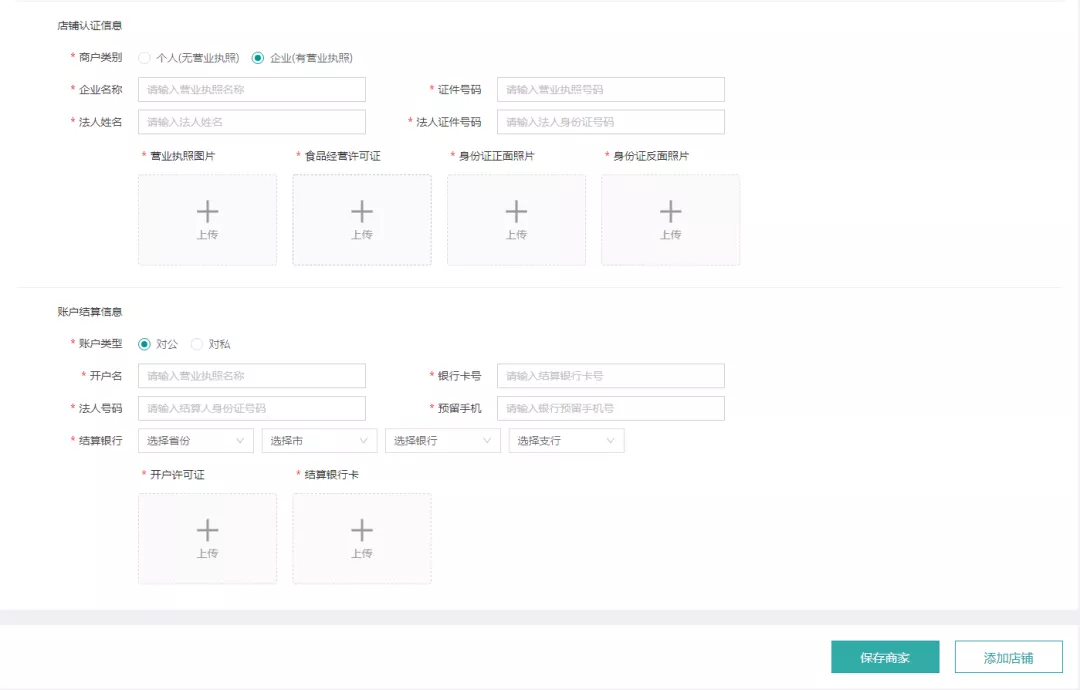1080x690 pixels.
Task: Click the 预留手机 input field
Action: [610, 408]
